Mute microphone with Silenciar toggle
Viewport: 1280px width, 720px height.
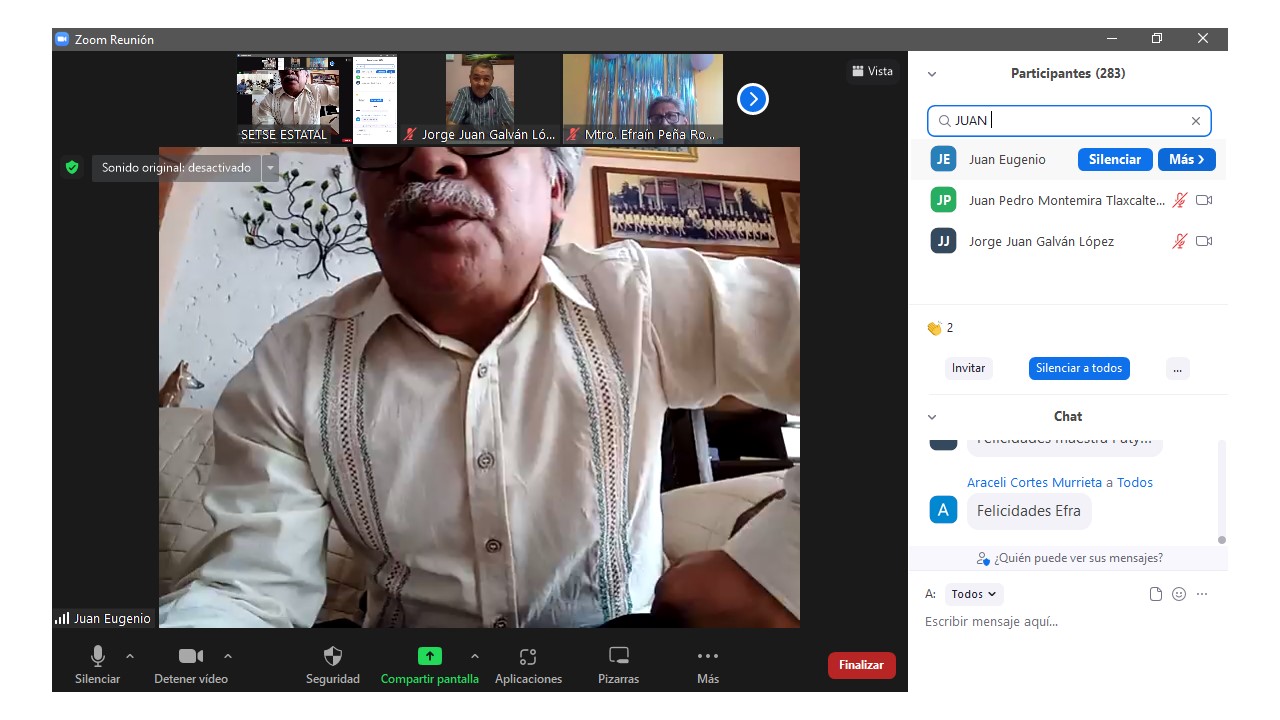tap(98, 657)
